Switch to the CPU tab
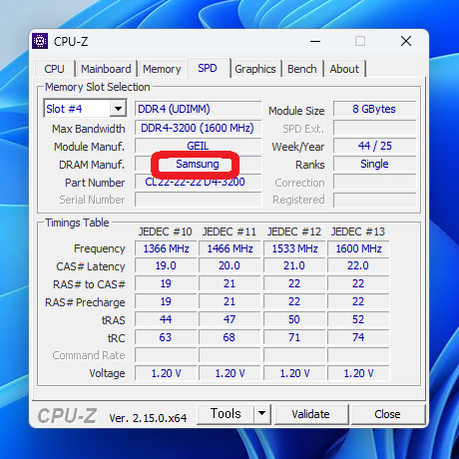 54,69
